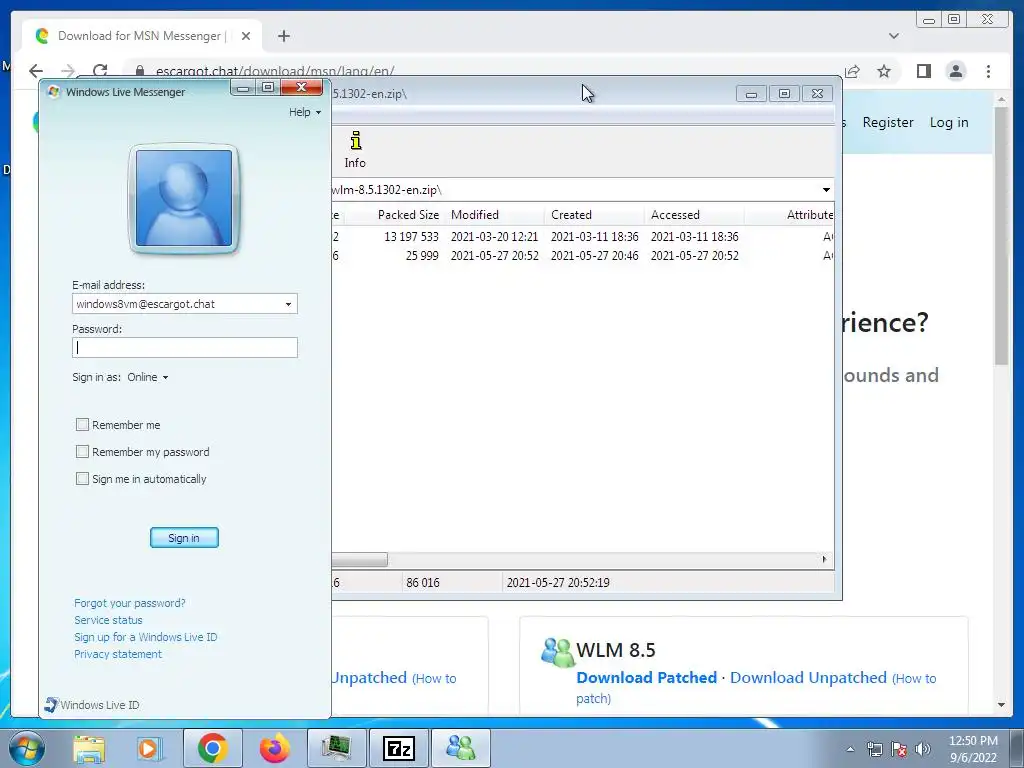Open the Sign in as Online dropdown
This screenshot has width=1024, height=768.
coord(148,377)
